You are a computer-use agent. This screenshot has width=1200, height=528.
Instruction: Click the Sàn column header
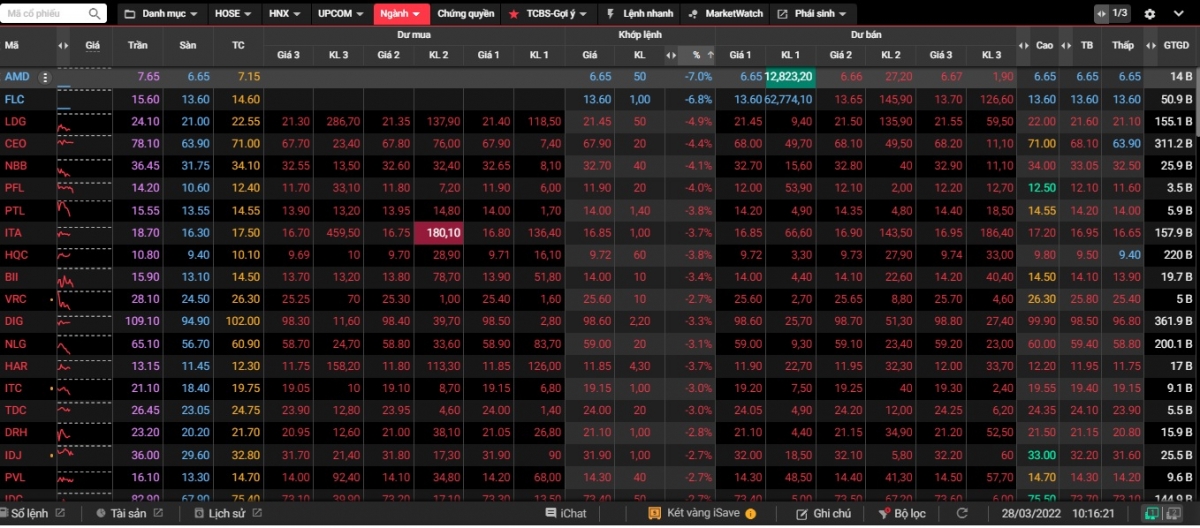point(188,46)
